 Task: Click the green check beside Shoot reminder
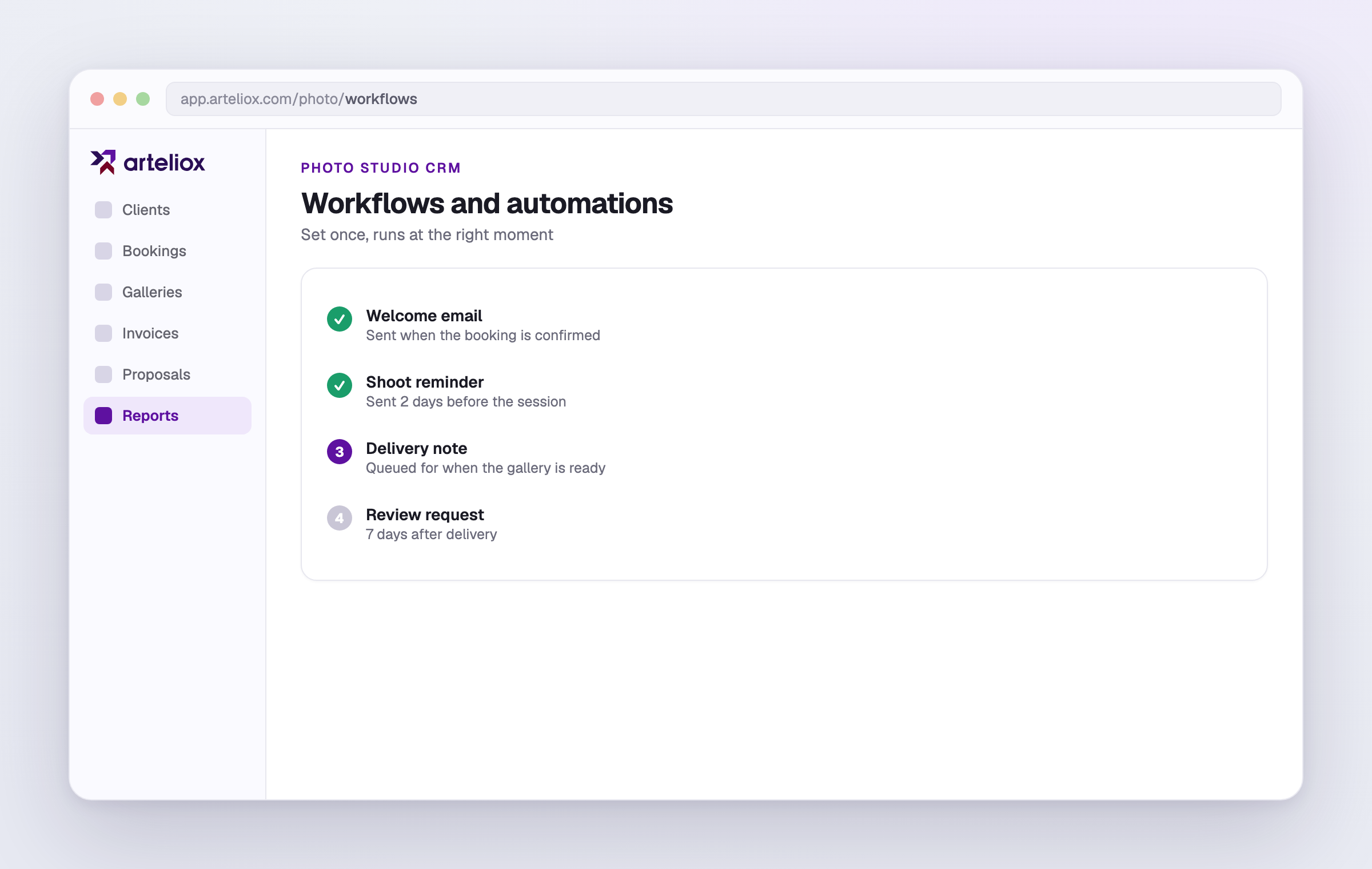340,385
